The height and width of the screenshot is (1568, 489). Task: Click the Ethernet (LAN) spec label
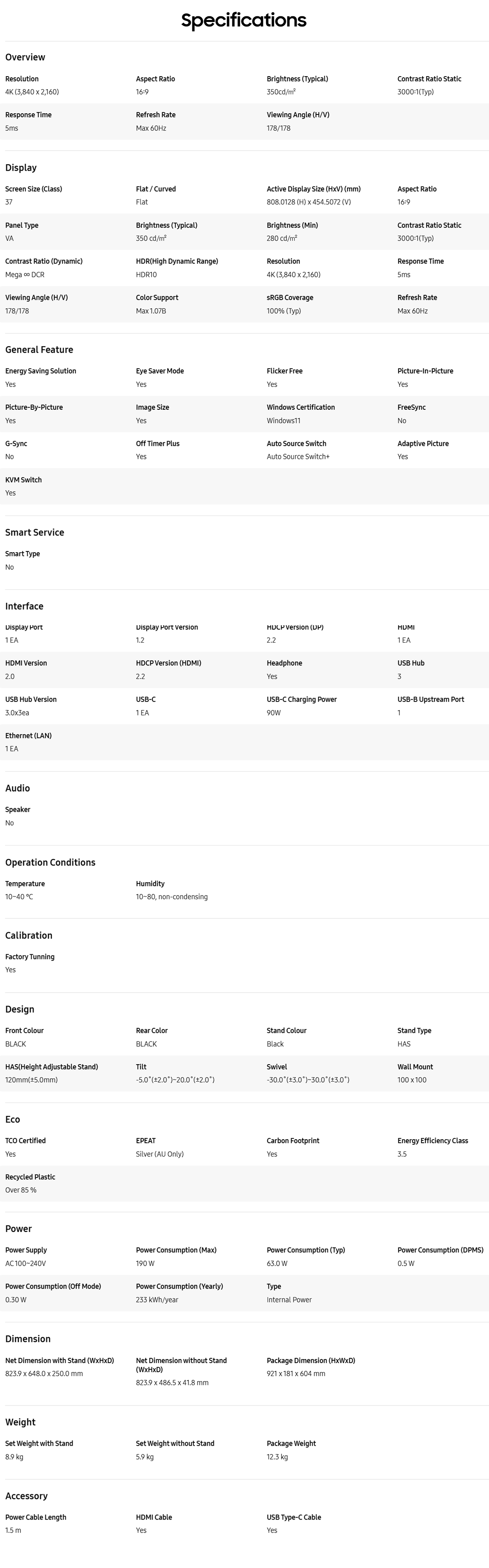click(x=29, y=735)
